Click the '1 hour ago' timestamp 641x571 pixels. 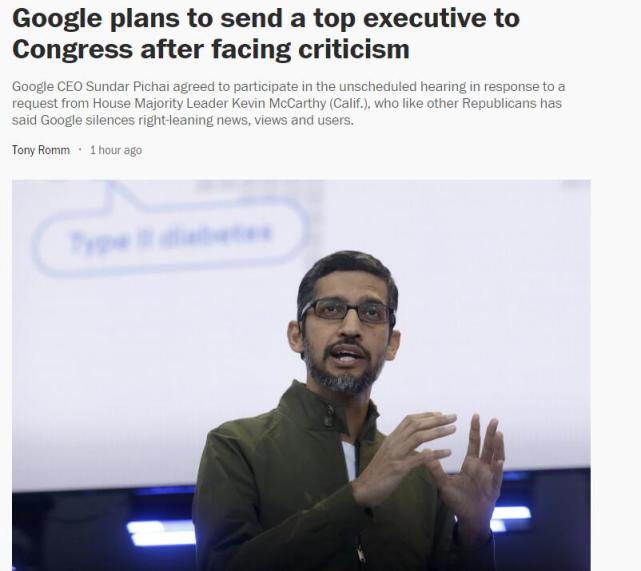coord(116,150)
